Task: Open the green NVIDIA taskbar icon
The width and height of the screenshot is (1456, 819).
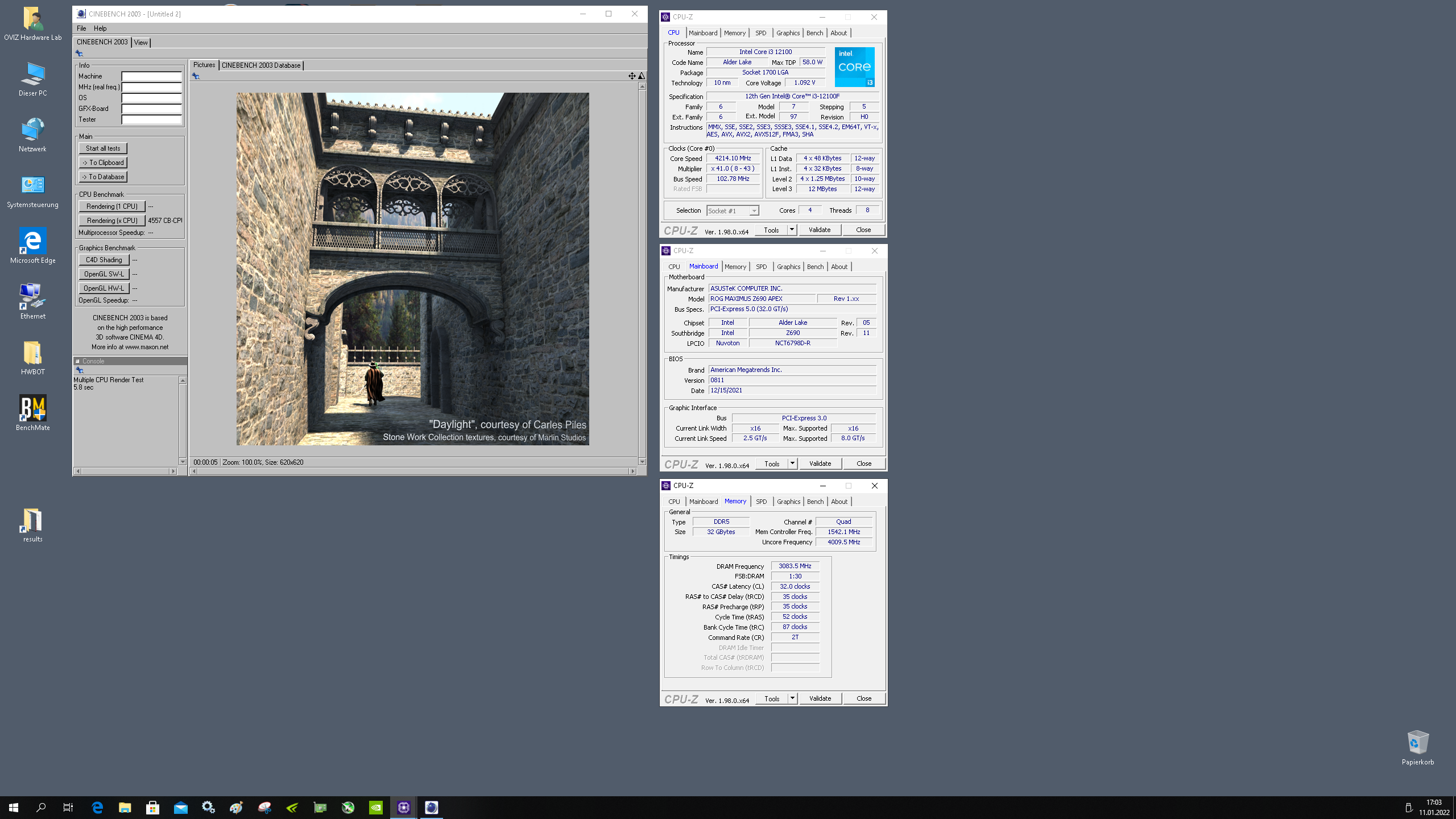Action: (376, 808)
